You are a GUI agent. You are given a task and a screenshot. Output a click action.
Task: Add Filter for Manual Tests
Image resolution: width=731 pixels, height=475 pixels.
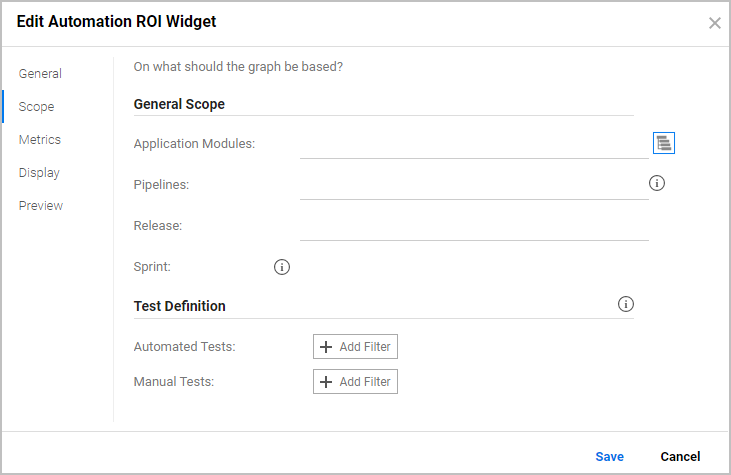point(355,382)
